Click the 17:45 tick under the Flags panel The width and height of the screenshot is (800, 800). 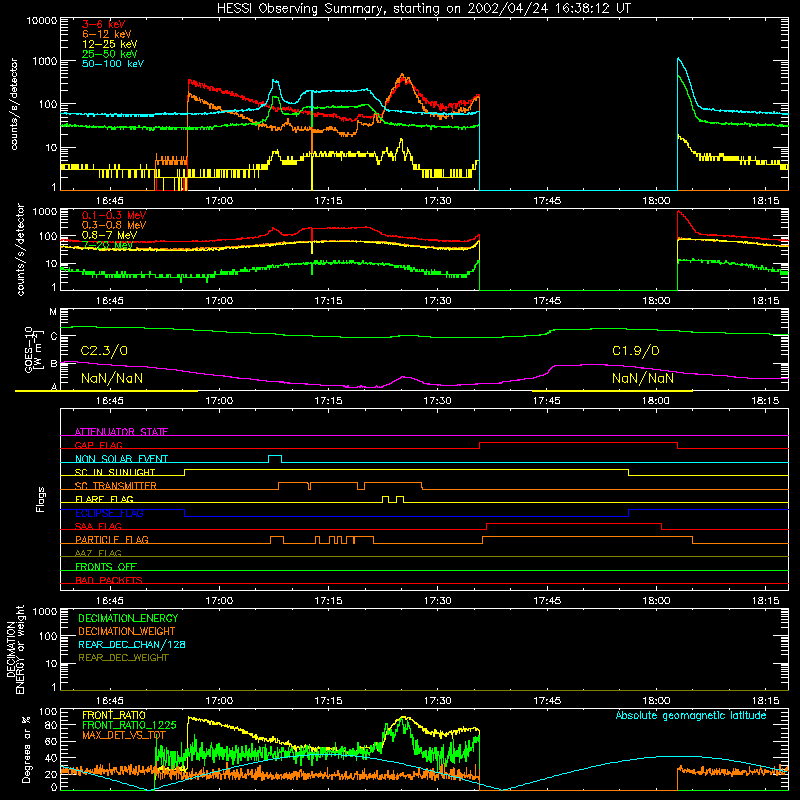pos(547,601)
